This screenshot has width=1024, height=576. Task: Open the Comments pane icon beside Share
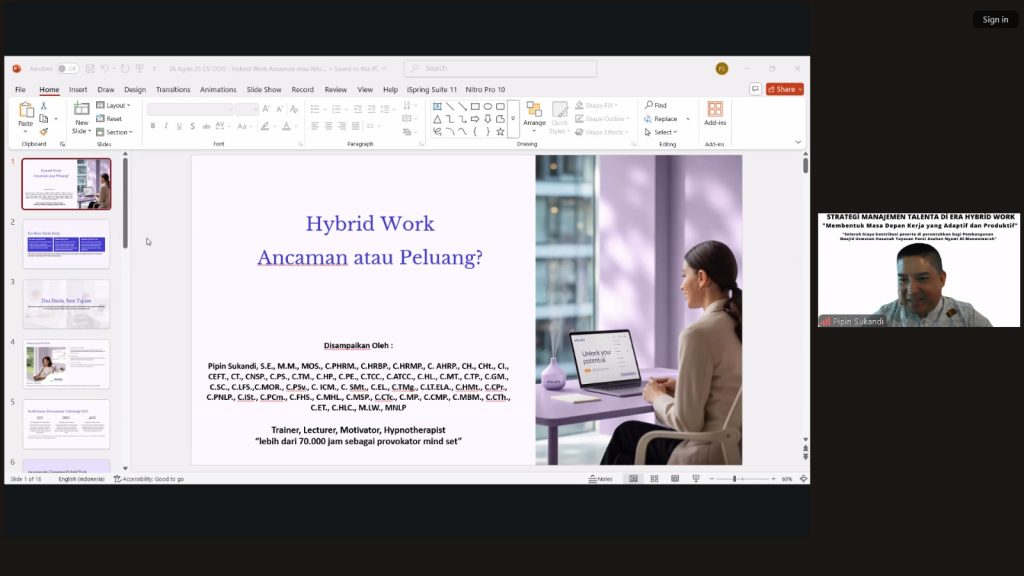point(755,89)
